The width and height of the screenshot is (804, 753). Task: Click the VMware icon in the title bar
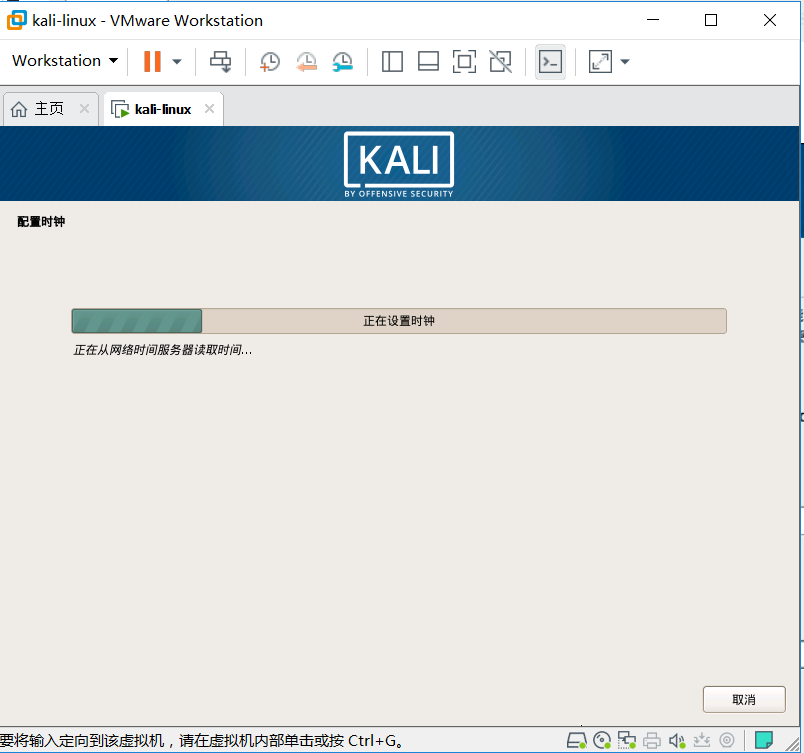click(16, 21)
